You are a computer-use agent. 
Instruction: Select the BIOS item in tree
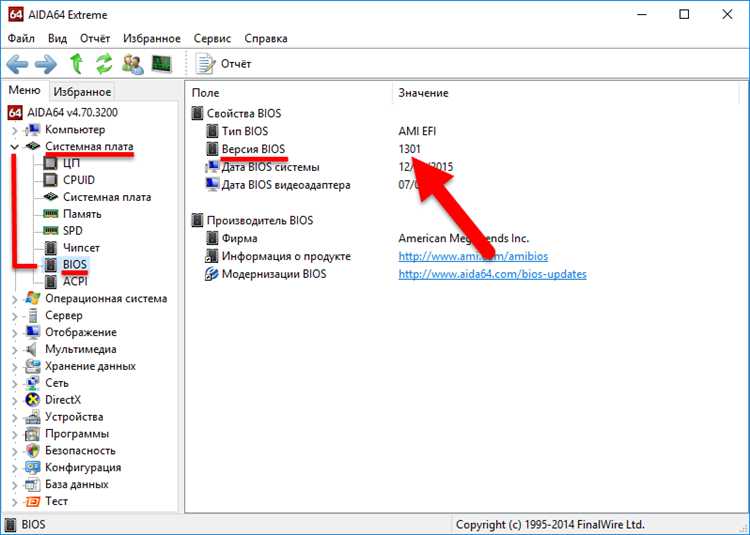(75, 264)
